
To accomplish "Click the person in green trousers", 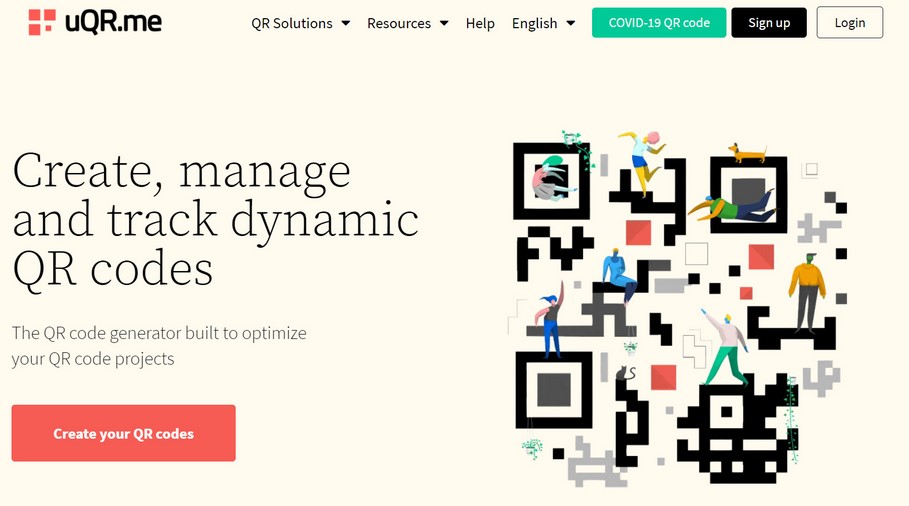I will point(726,350).
